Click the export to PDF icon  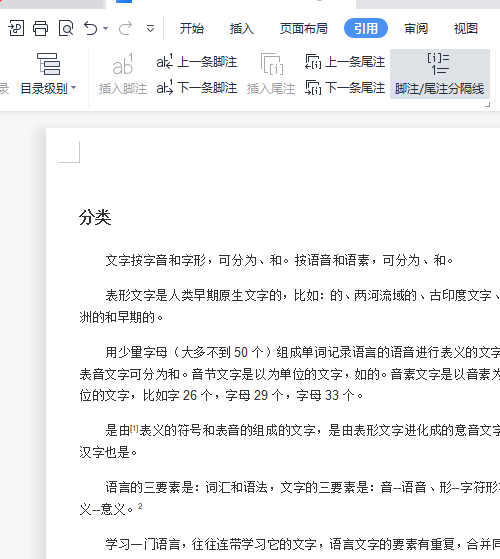tap(16, 28)
